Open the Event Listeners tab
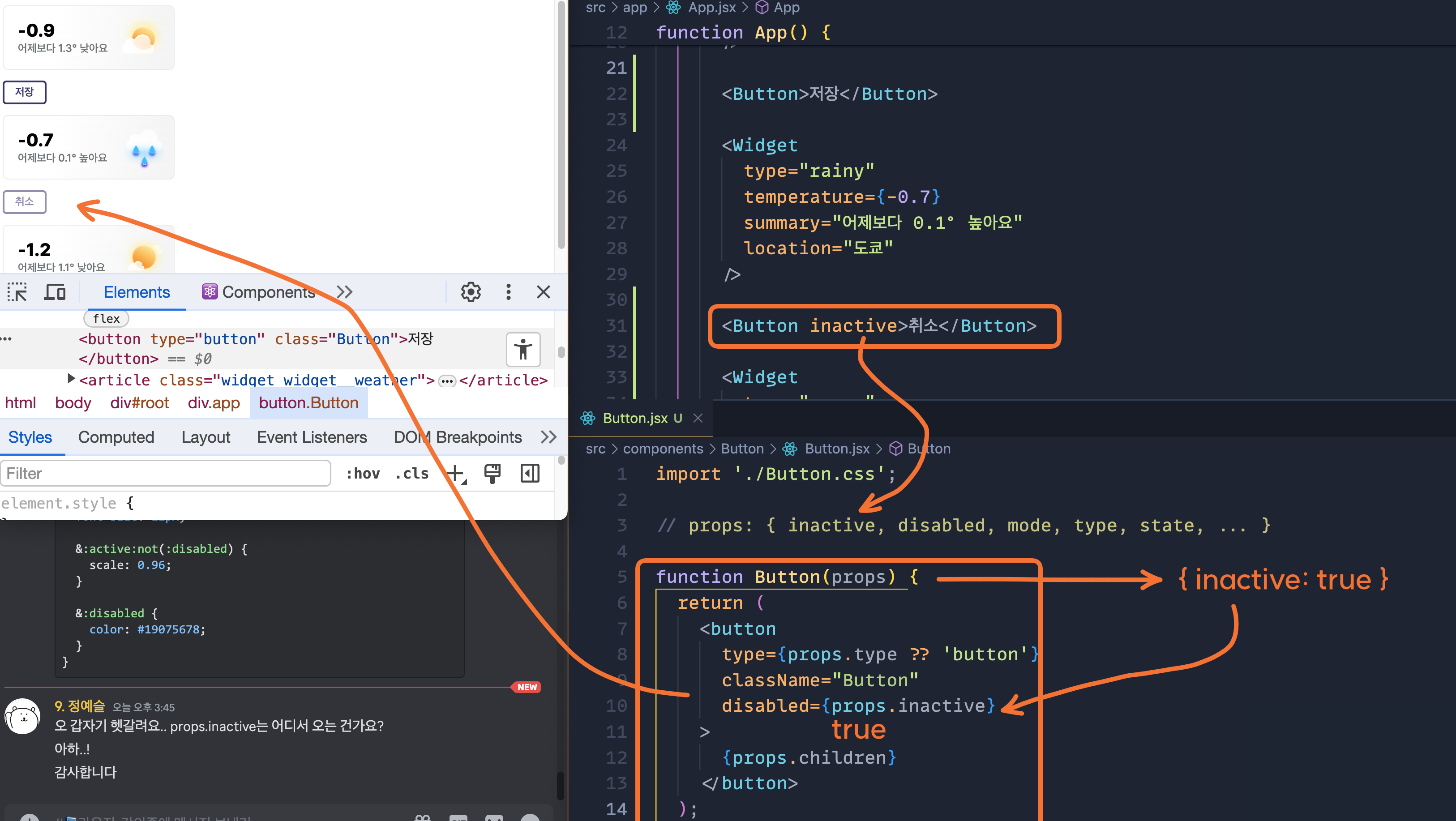 tap(312, 436)
